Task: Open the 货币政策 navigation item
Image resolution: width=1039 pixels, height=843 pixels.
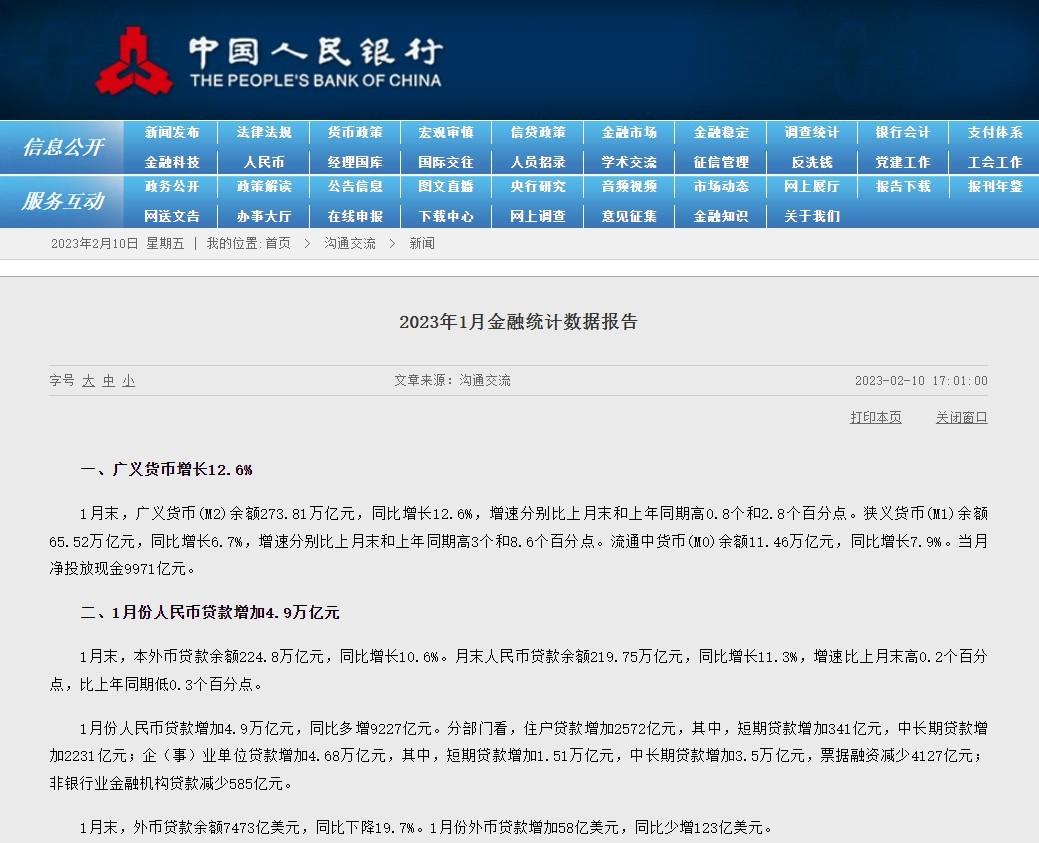Action: pyautogui.click(x=355, y=132)
